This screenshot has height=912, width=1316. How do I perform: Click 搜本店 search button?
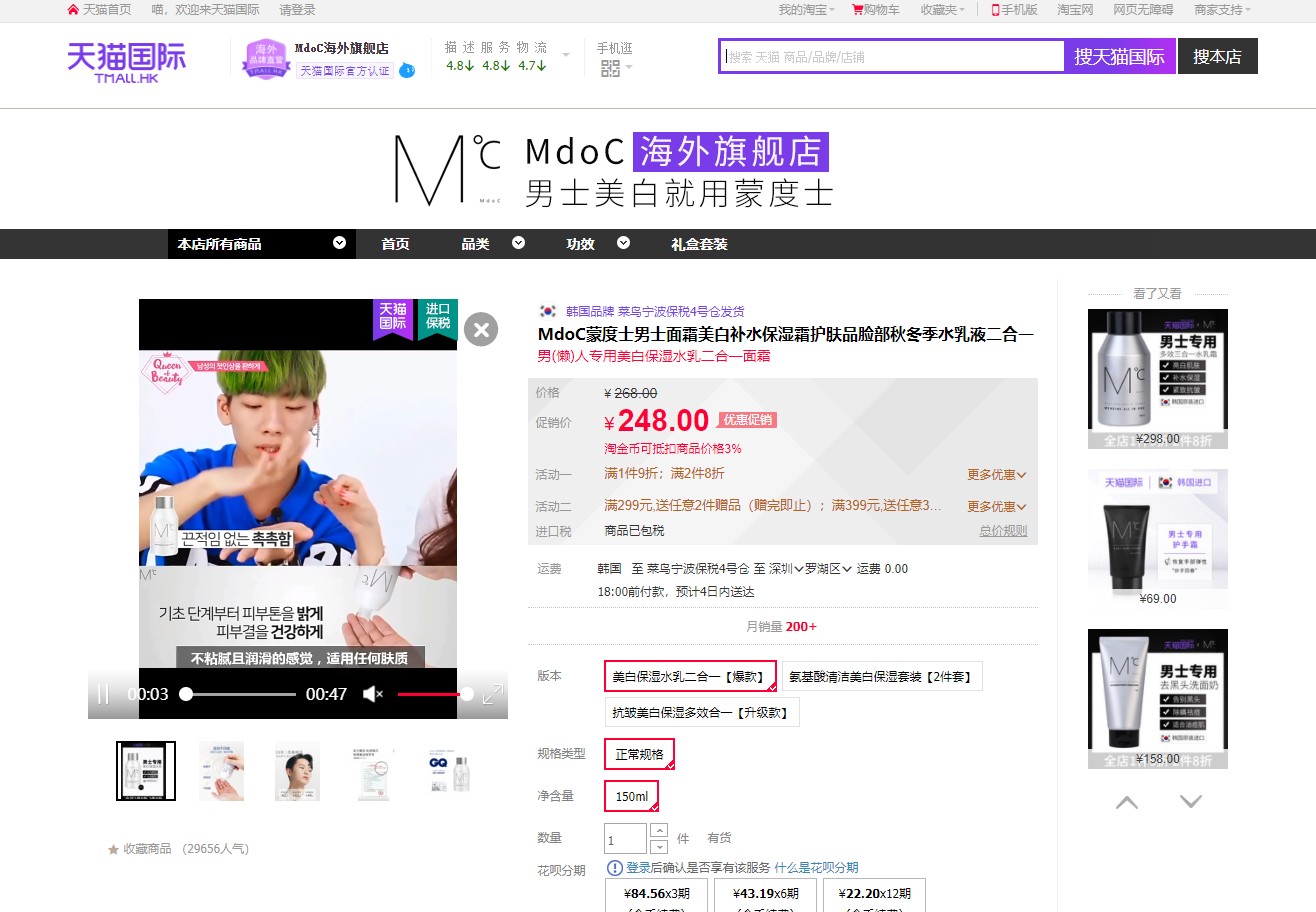[x=1217, y=57]
